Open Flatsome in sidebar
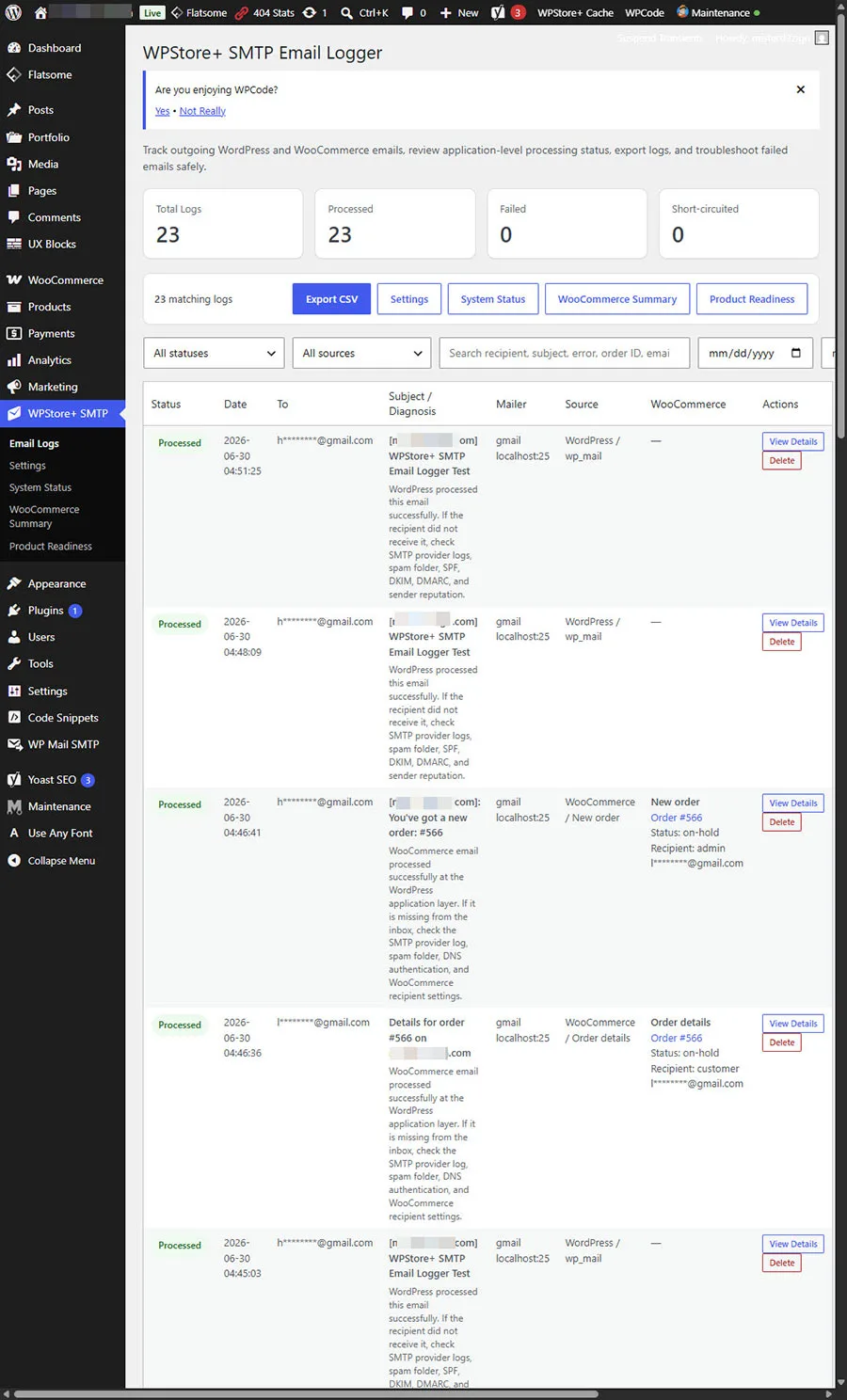The height and width of the screenshot is (1400, 847). (x=50, y=74)
